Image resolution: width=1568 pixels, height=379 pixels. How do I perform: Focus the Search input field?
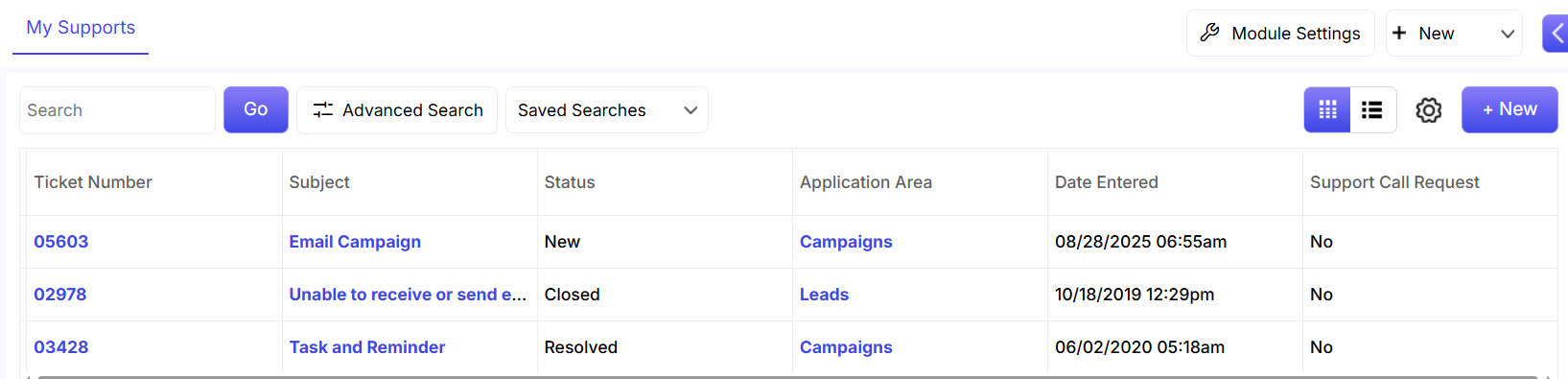click(117, 110)
